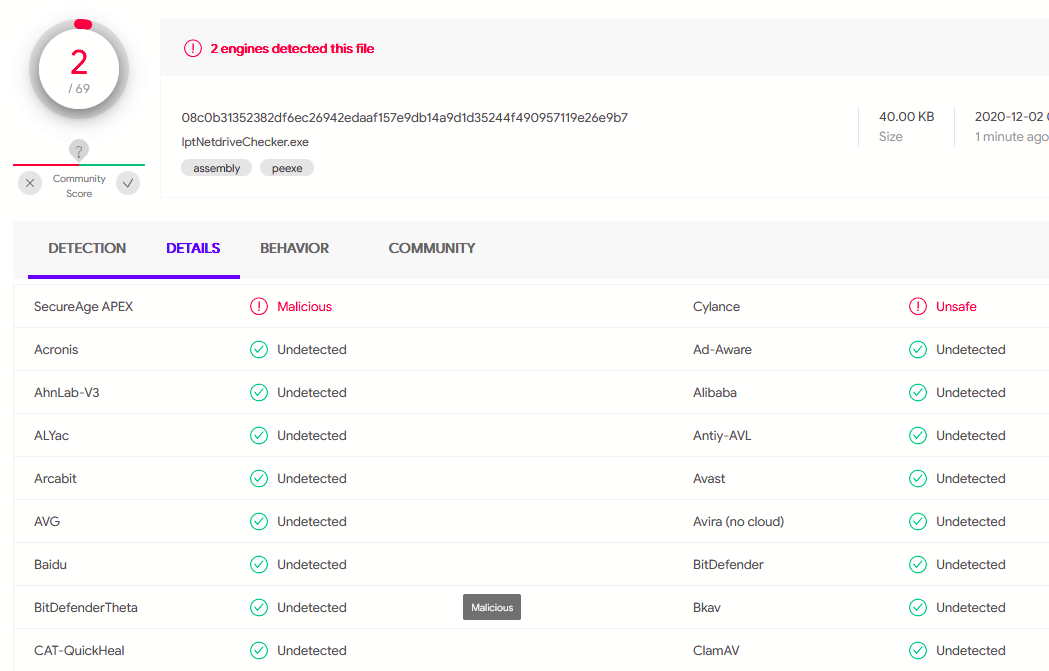Image resolution: width=1049 pixels, height=671 pixels.
Task: Click the alert icon beside '2 engines detected'
Action: (193, 48)
